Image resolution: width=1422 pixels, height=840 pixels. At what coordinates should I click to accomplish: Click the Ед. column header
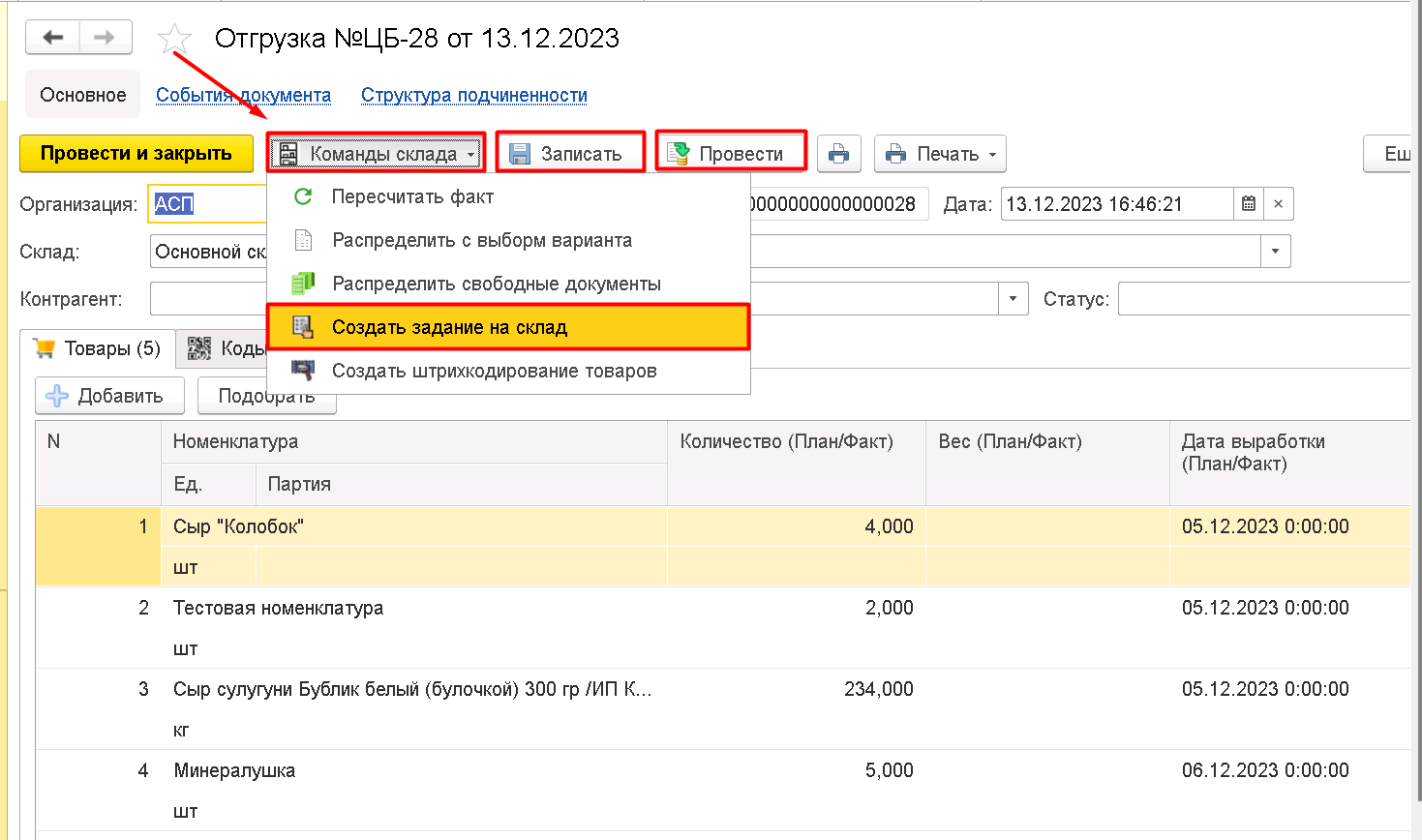click(x=208, y=484)
